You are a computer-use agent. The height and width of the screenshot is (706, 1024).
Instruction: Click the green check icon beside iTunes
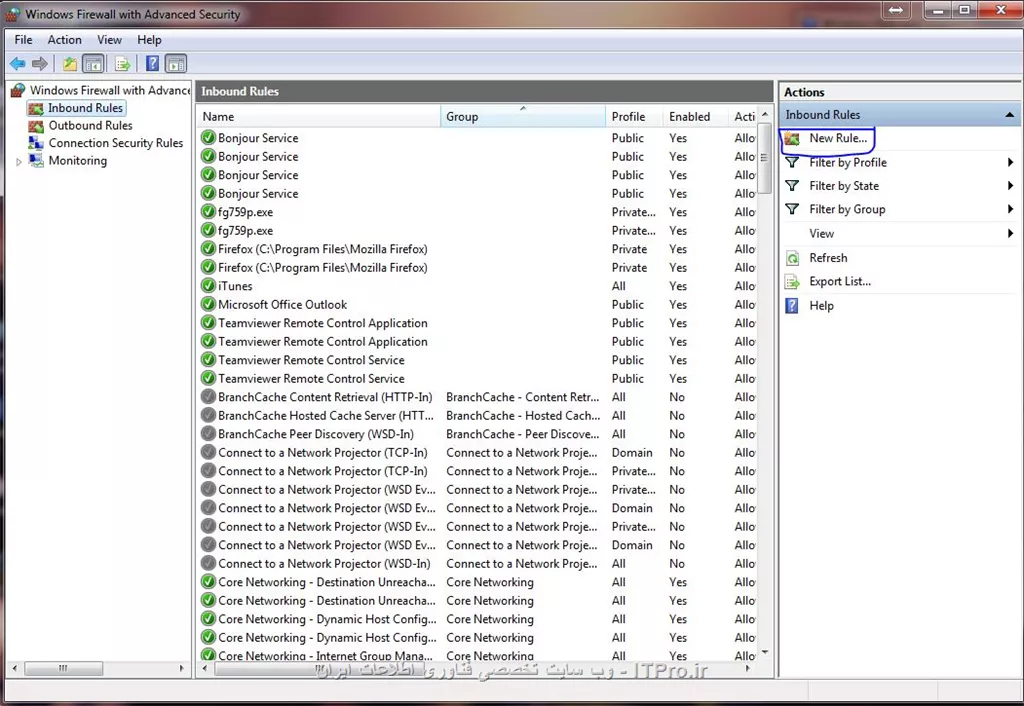click(x=208, y=285)
